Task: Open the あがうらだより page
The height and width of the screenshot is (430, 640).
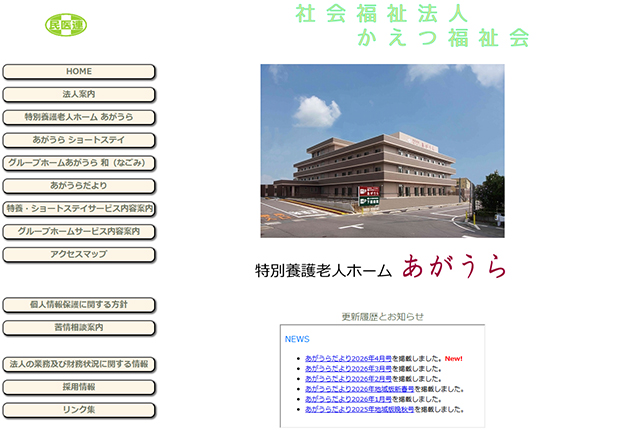Action: [x=79, y=186]
